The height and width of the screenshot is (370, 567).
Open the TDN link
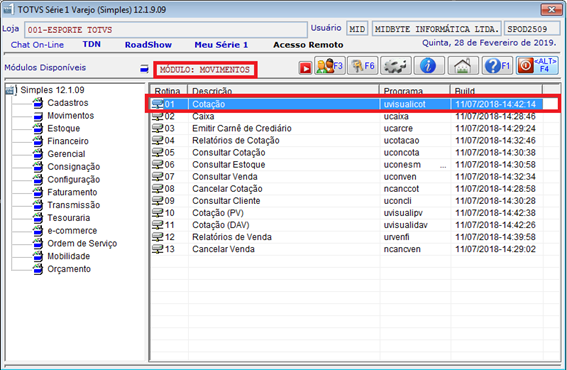[x=91, y=44]
